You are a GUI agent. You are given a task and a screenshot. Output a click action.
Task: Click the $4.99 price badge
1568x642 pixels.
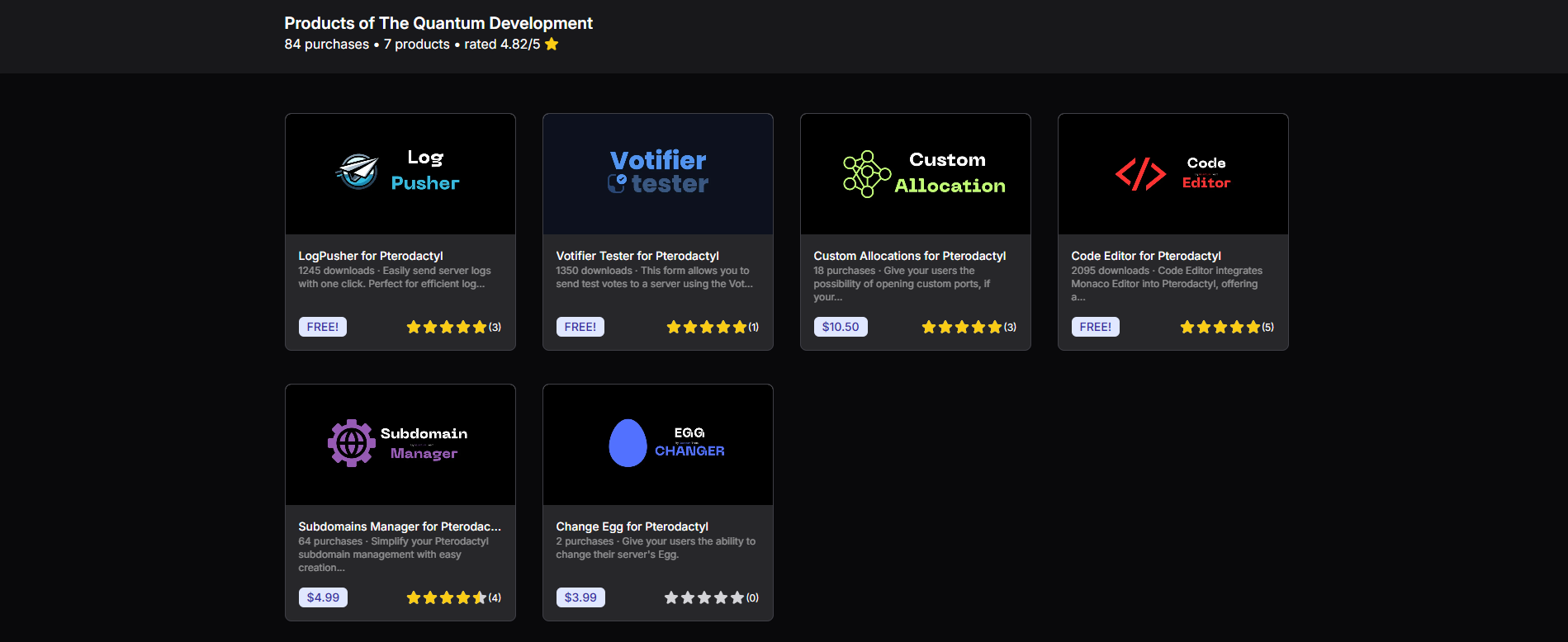pyautogui.click(x=323, y=597)
